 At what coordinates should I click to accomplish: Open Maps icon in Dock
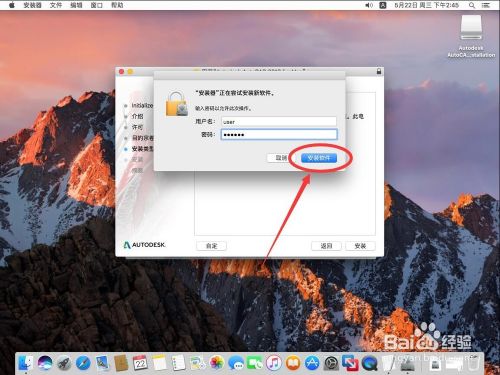pos(198,363)
